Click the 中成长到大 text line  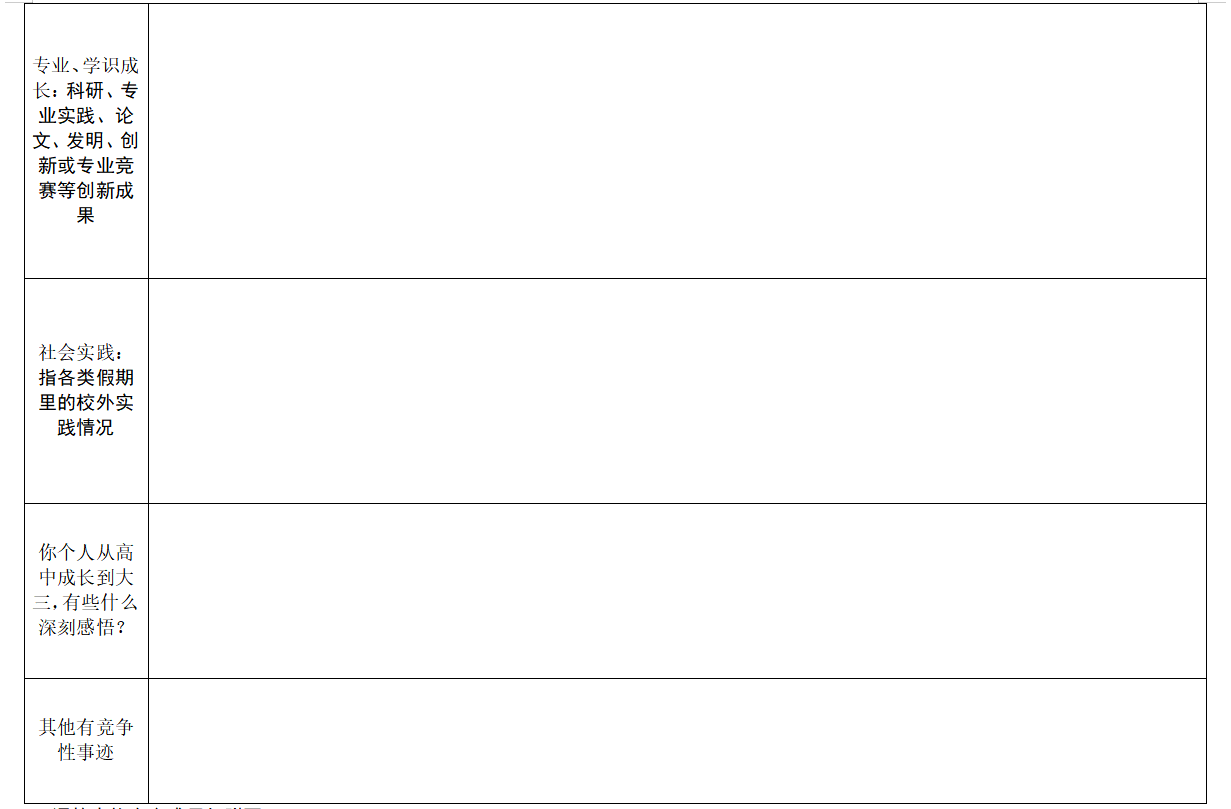pos(86,578)
